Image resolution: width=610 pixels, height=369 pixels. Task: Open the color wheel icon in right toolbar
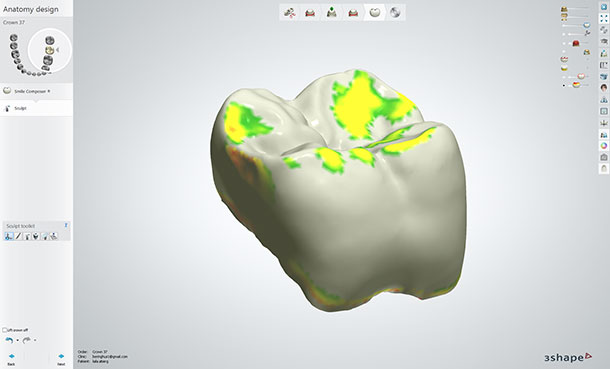coord(604,146)
